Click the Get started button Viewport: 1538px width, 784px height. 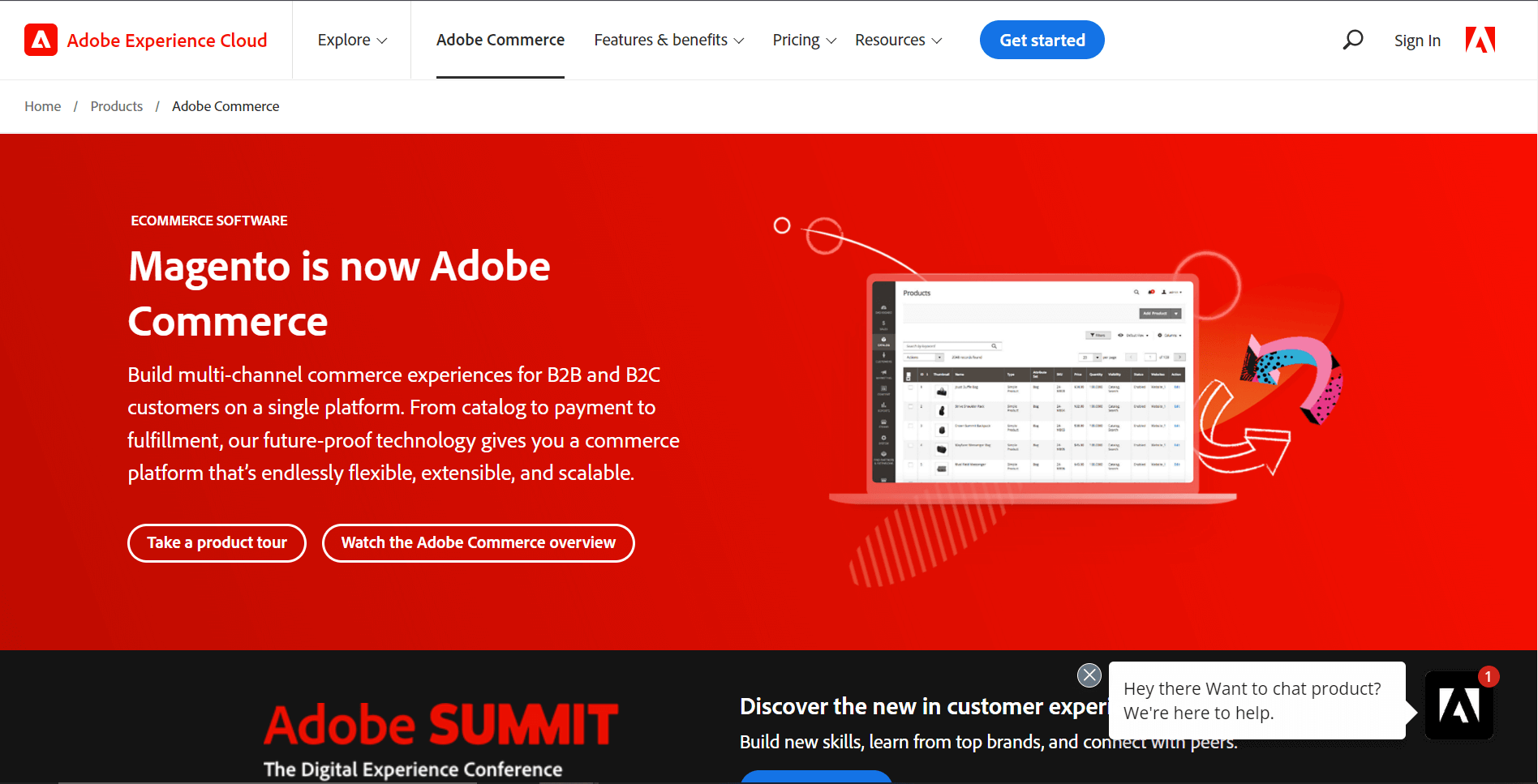[1042, 40]
